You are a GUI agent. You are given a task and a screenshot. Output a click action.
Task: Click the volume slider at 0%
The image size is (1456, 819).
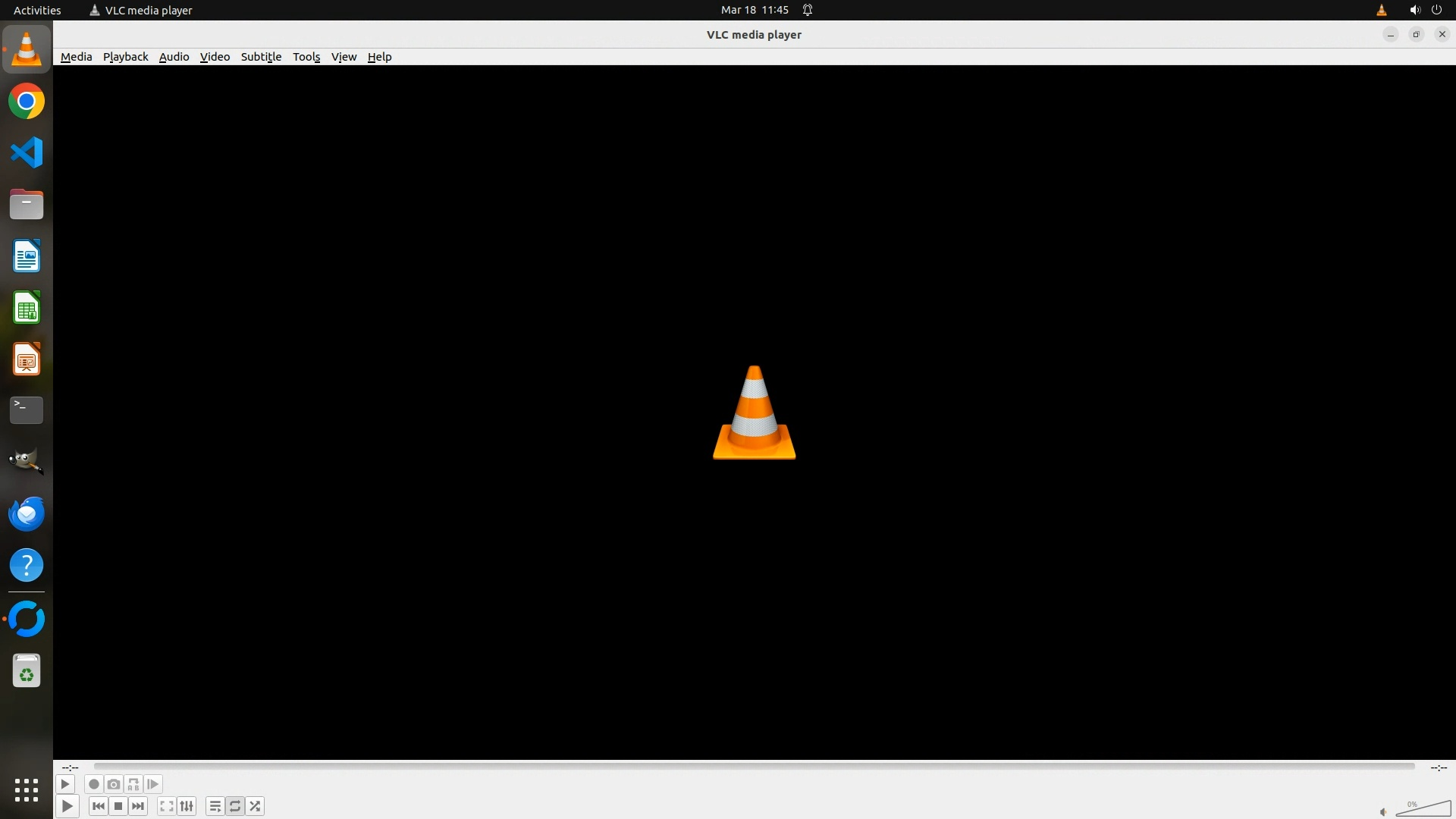(1423, 809)
